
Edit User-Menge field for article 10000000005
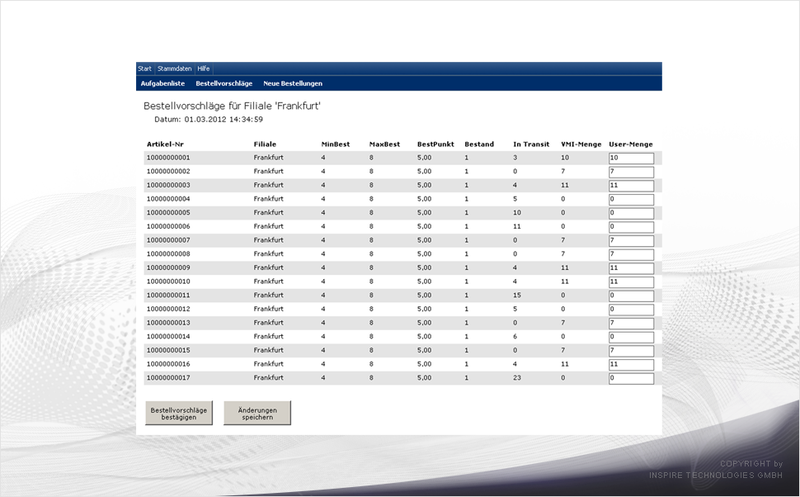pyautogui.click(x=631, y=213)
